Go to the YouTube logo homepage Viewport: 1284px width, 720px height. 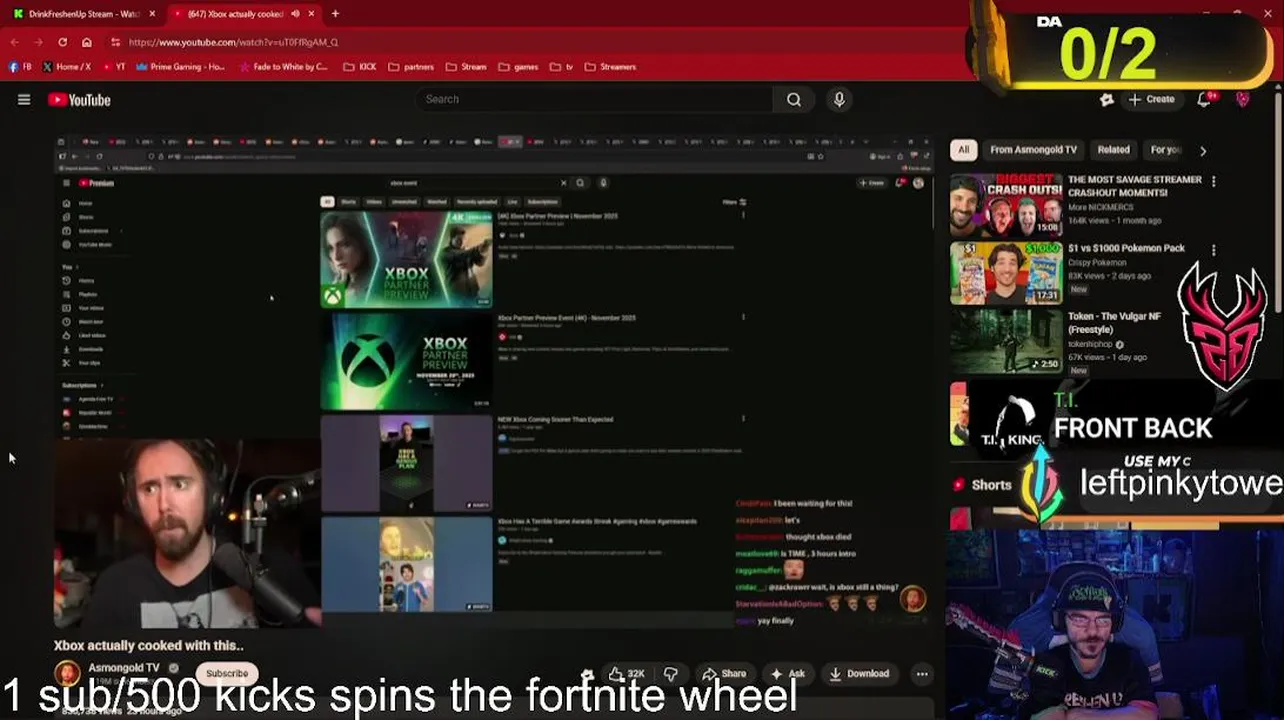79,99
